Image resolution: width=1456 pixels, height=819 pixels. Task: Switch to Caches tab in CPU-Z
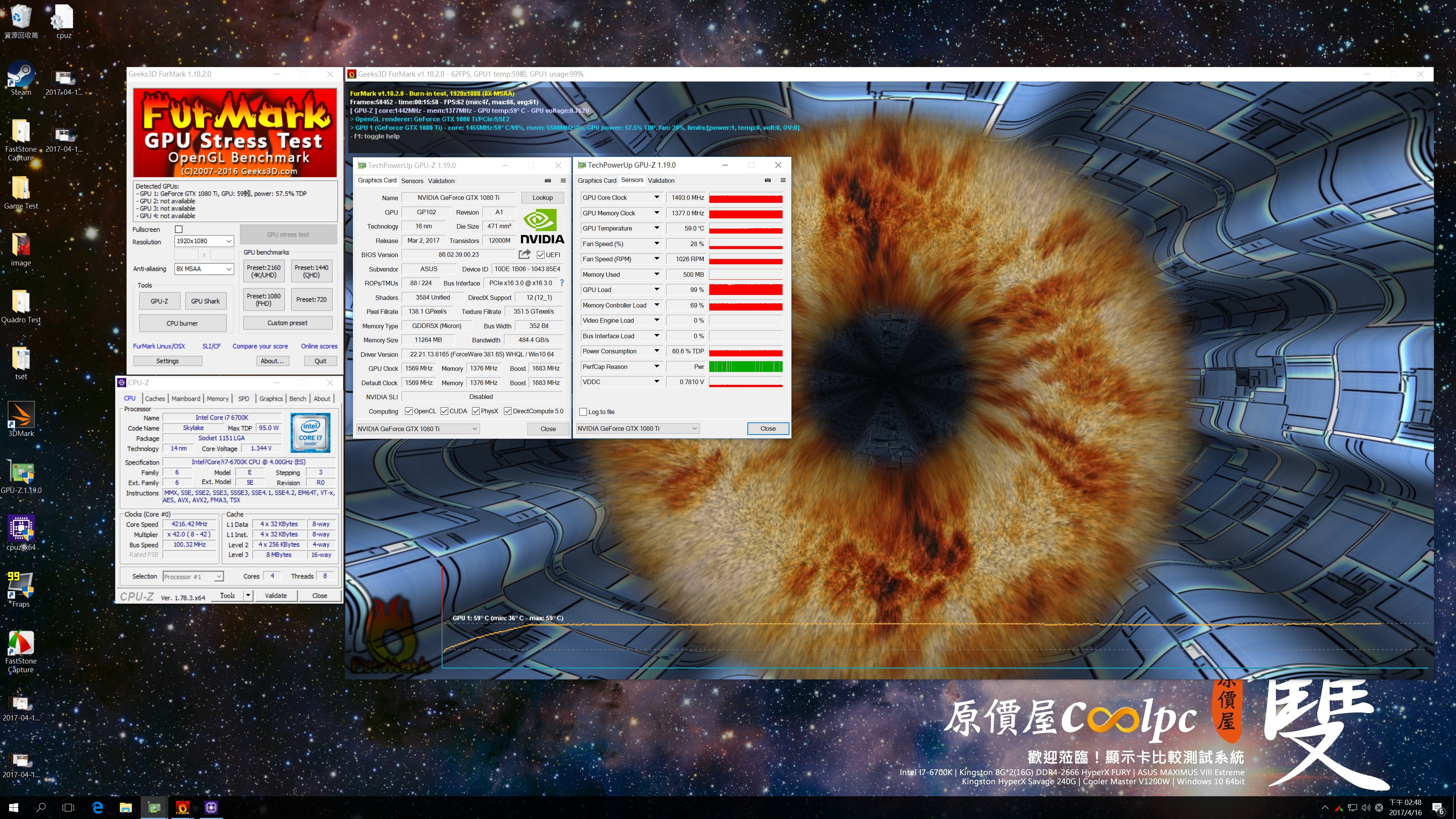point(155,399)
